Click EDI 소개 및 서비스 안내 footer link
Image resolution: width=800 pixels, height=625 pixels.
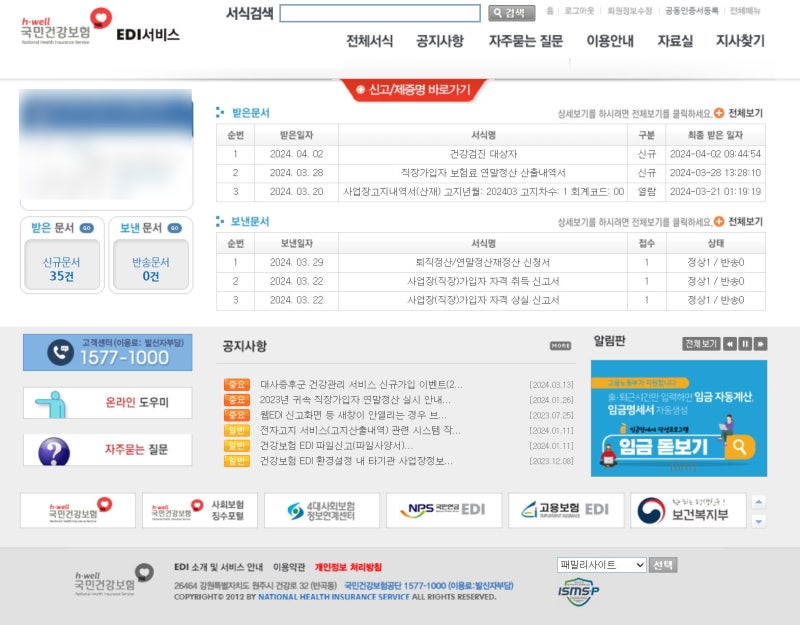[218, 567]
